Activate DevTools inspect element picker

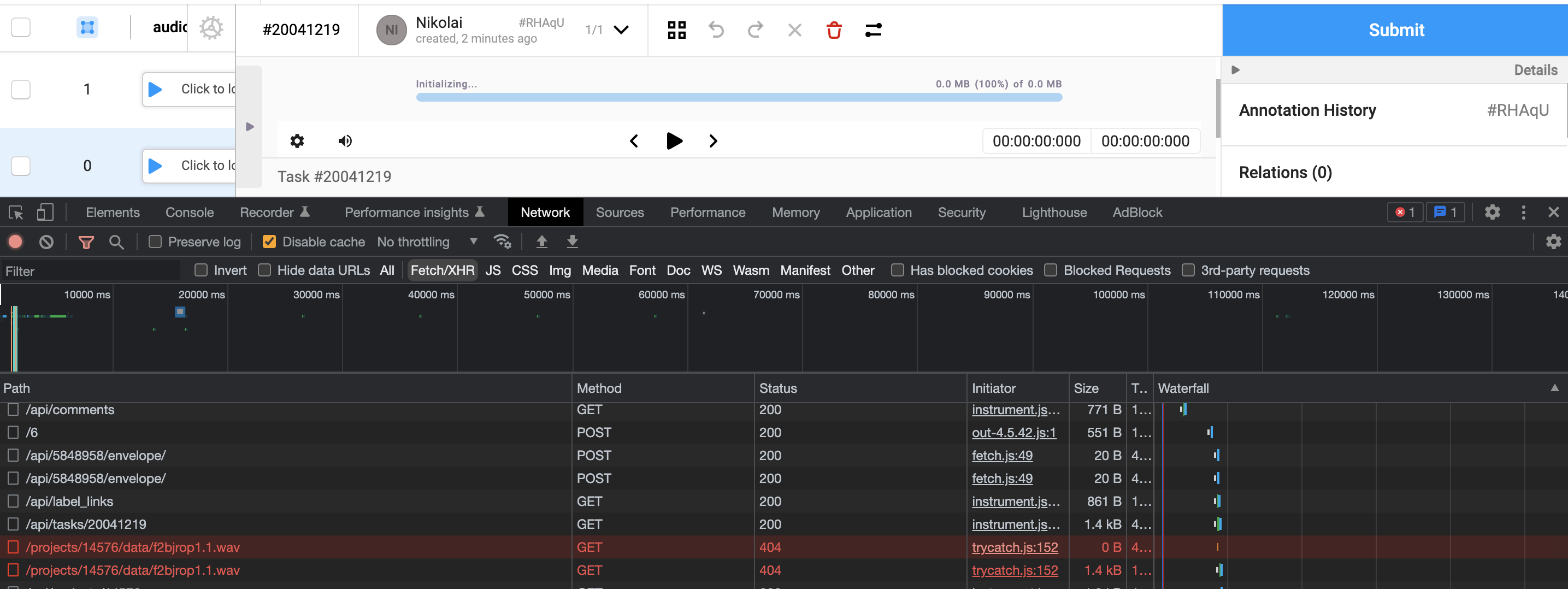point(16,213)
